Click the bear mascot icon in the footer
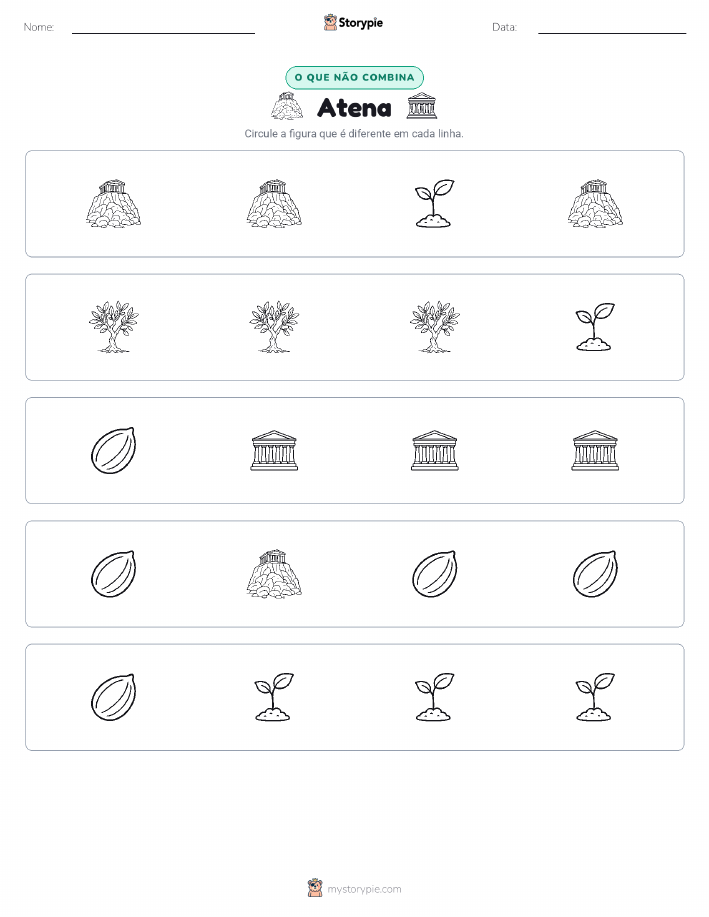Viewport: 709px width, 917px height. pyautogui.click(x=315, y=888)
